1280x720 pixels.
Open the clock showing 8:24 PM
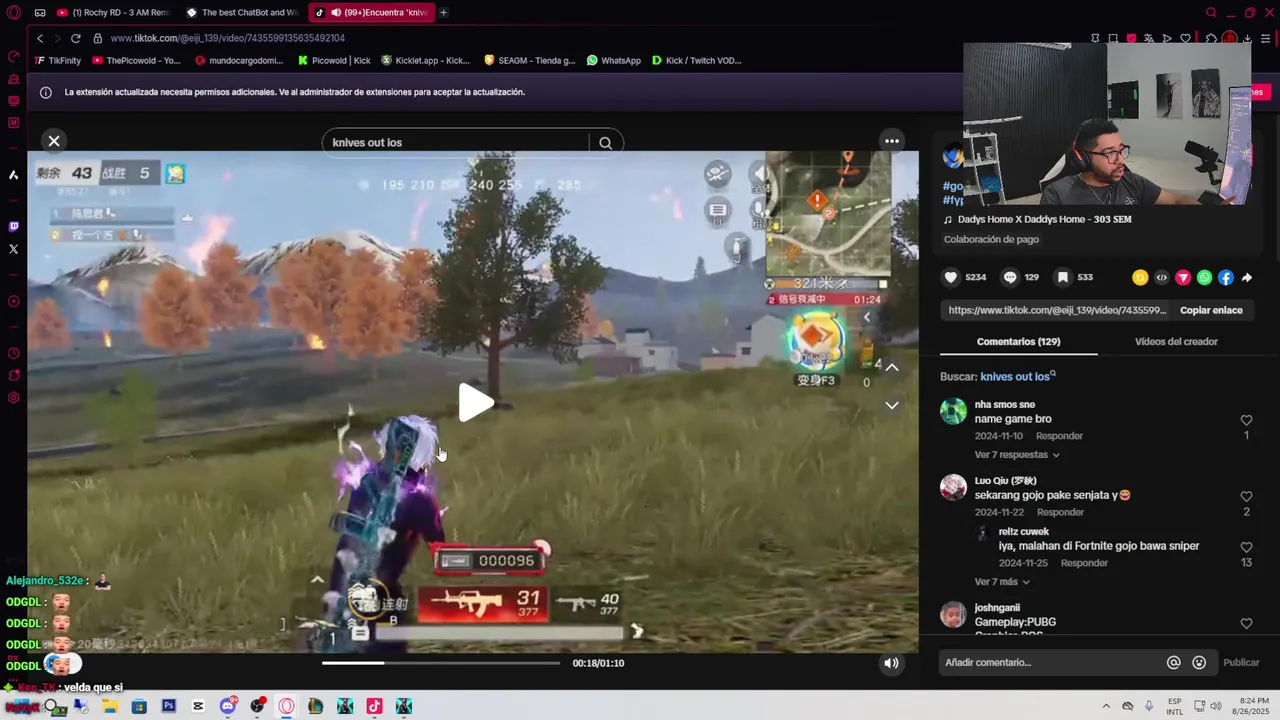click(x=1249, y=706)
